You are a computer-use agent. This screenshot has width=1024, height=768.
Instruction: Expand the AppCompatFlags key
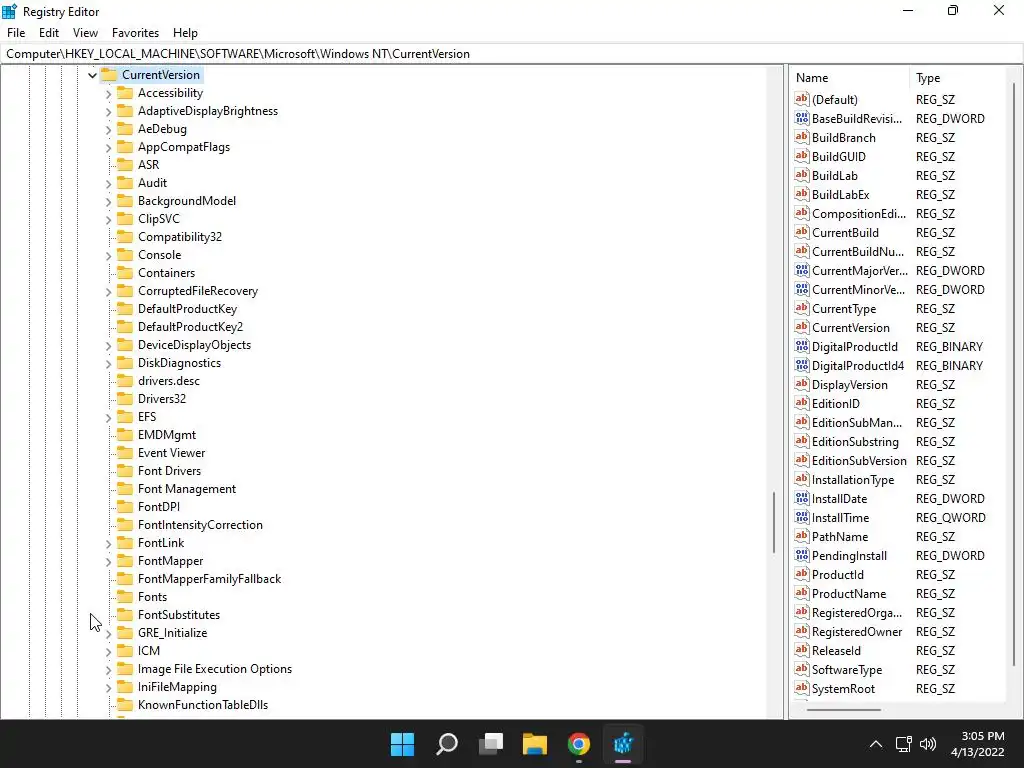click(108, 148)
